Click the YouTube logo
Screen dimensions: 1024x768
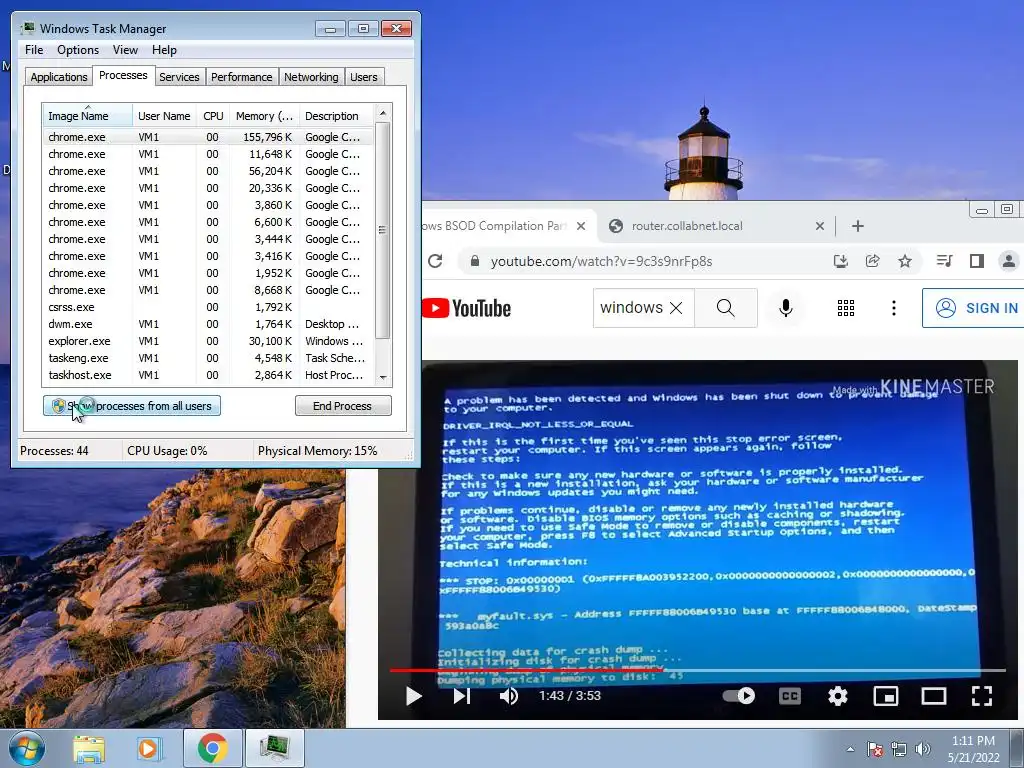[x=466, y=308]
